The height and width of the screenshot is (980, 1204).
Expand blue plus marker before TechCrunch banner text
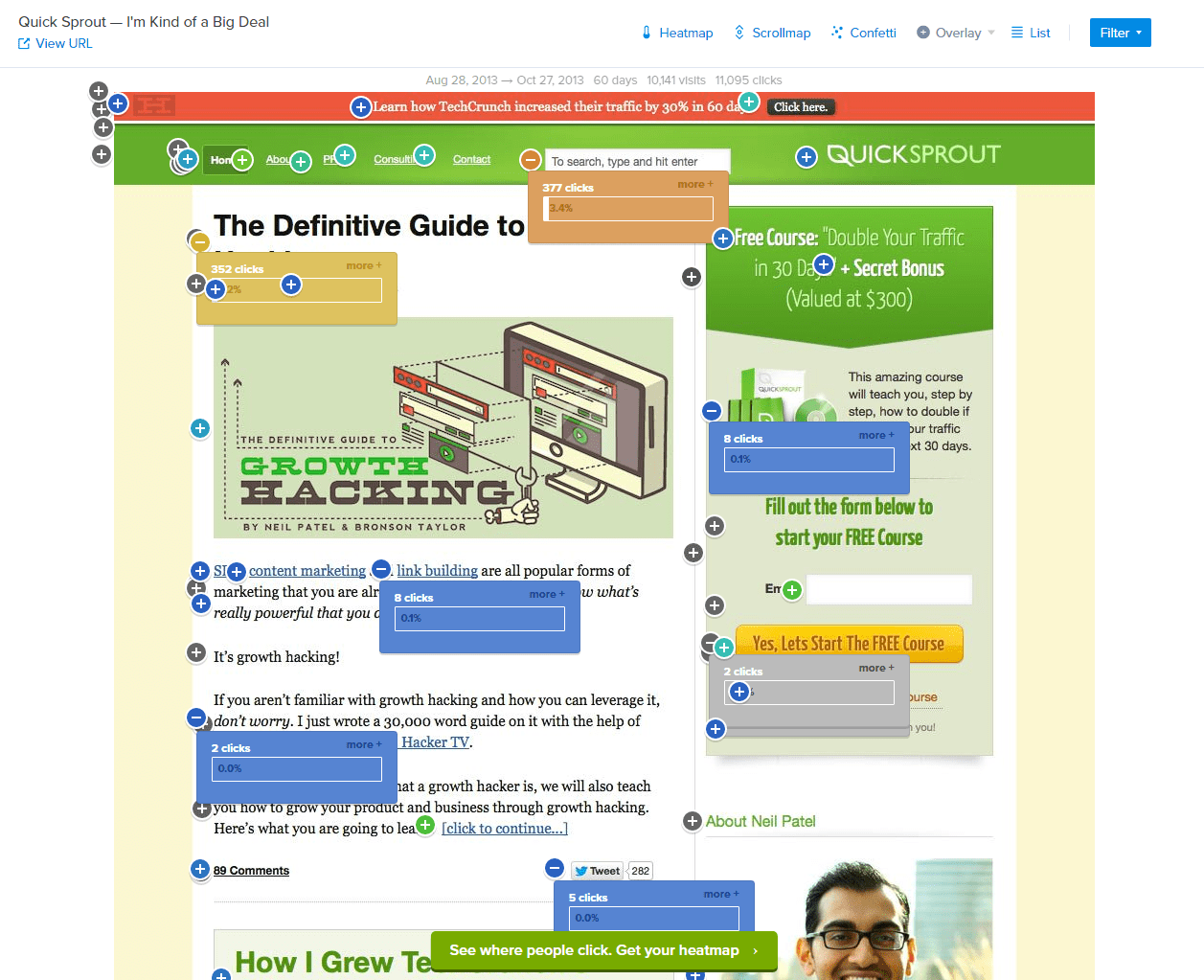(x=360, y=107)
